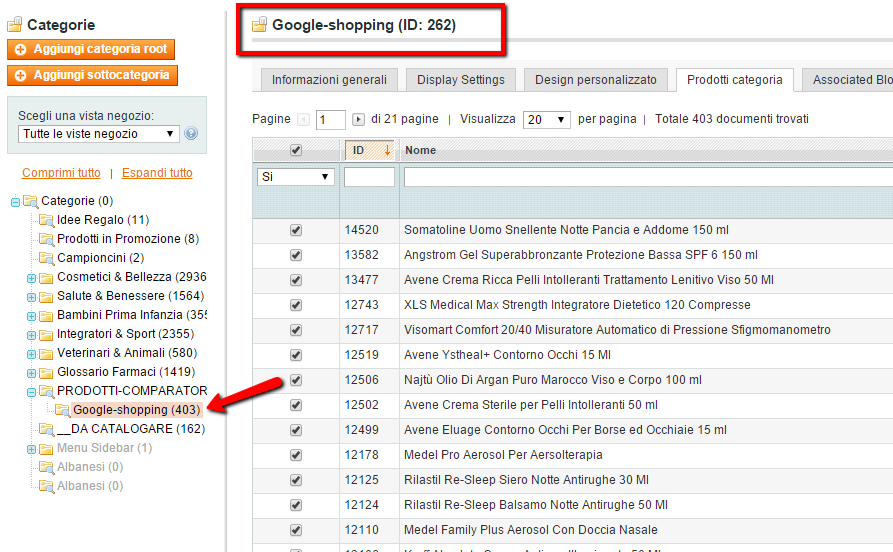Click the ID filter input field
The width and height of the screenshot is (893, 552).
click(369, 177)
